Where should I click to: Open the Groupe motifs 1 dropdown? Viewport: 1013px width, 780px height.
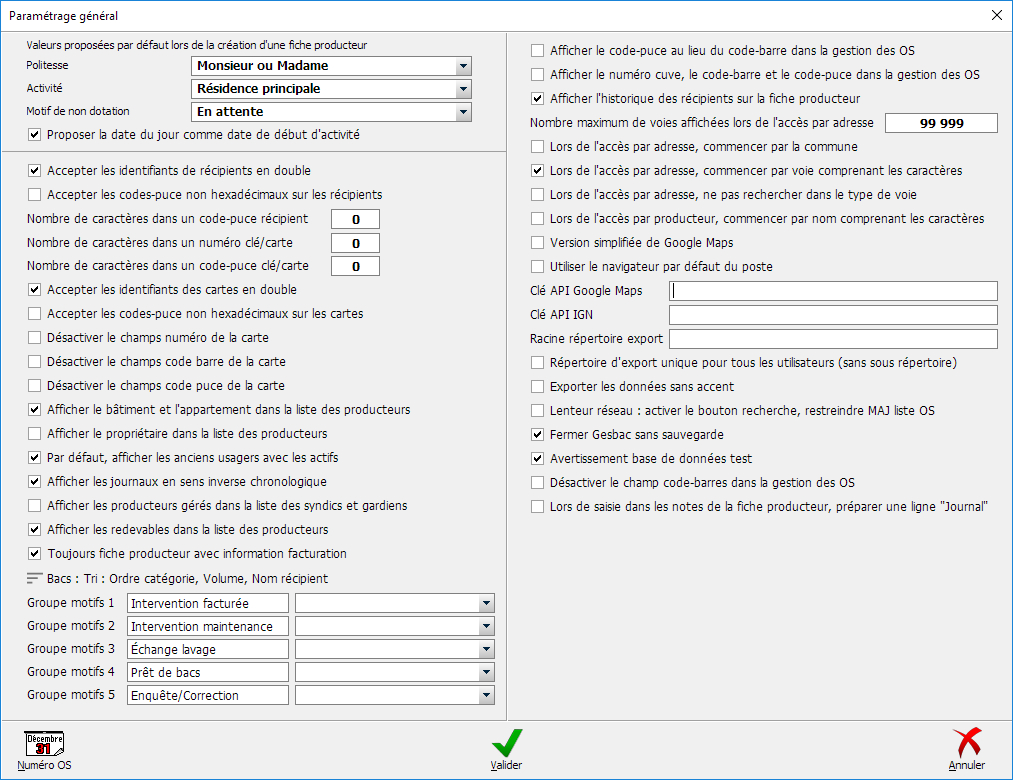(486, 603)
